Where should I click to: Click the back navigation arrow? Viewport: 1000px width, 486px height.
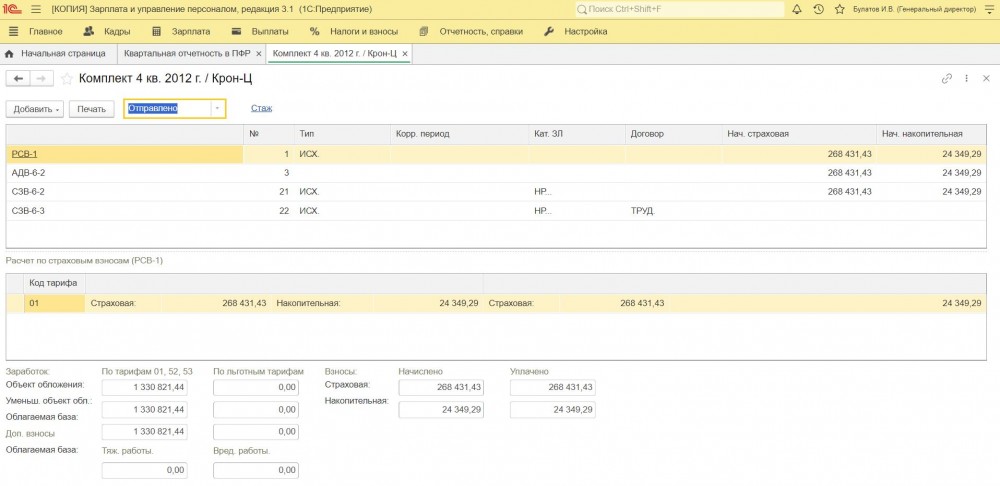tap(18, 78)
